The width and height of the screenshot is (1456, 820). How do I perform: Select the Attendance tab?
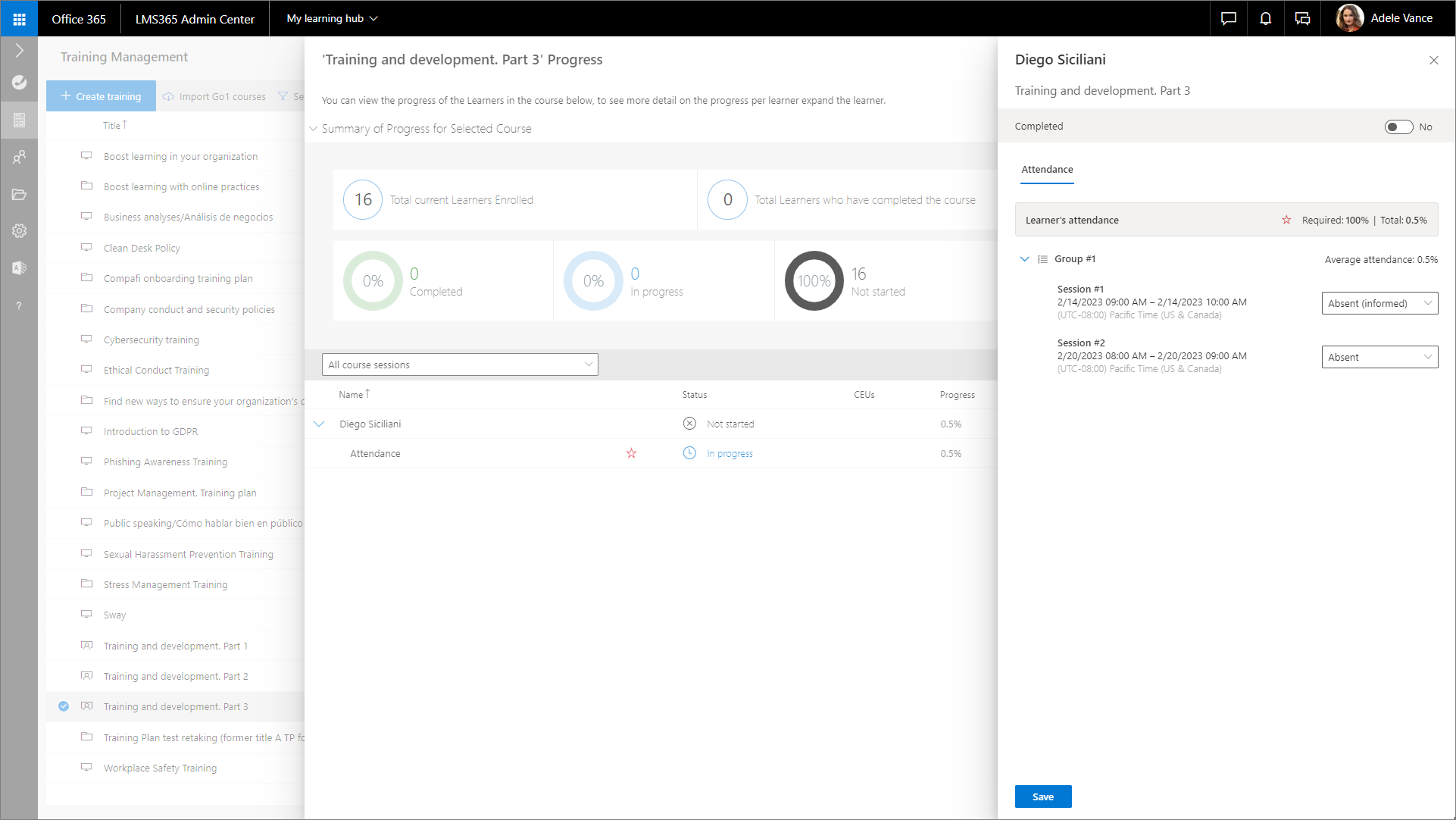pos(1046,170)
